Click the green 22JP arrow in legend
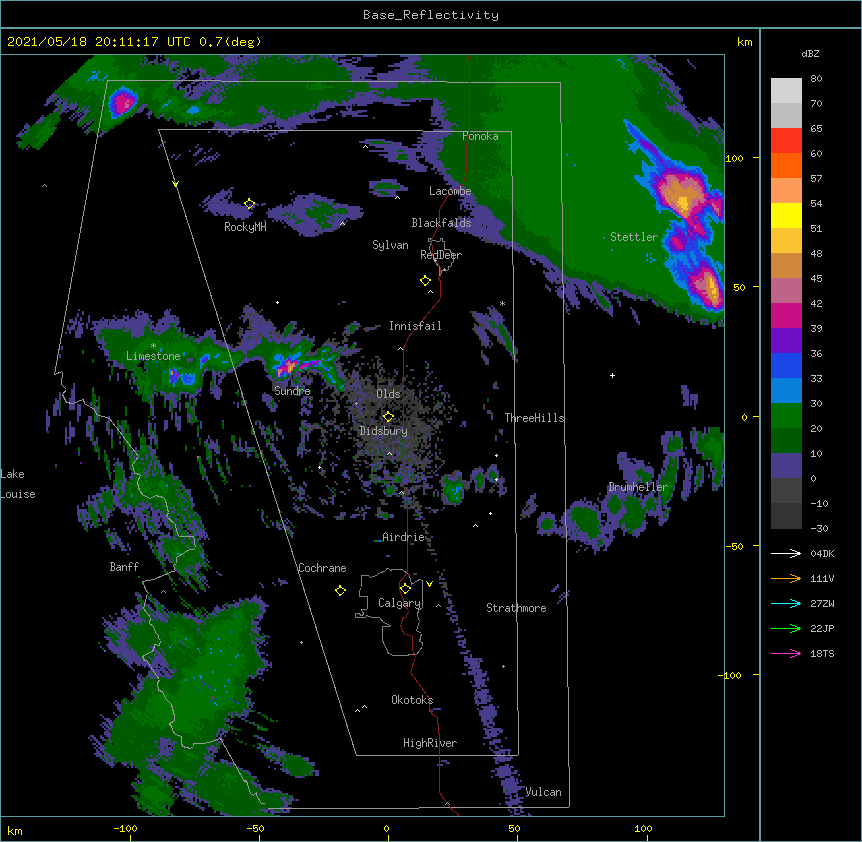Screen dimensions: 862x842 pos(786,628)
